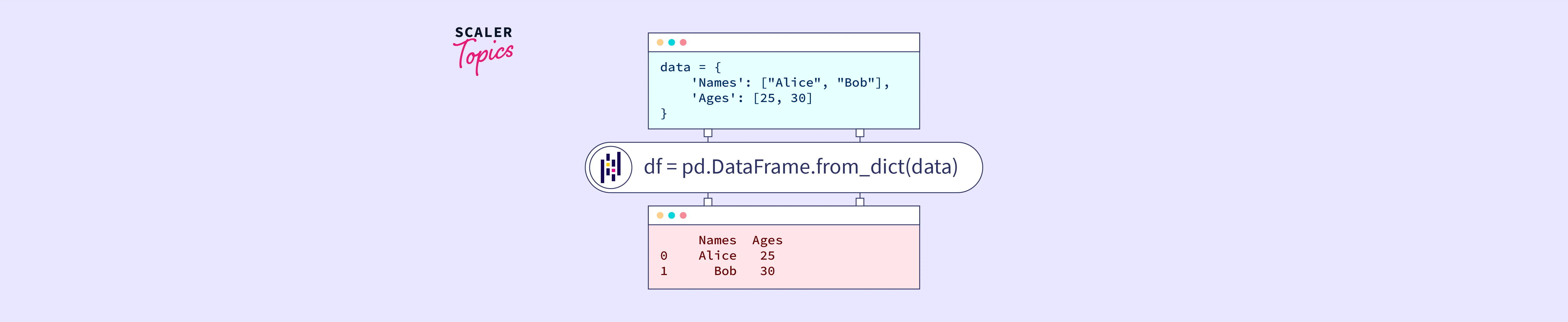Click the df = pd.DataFrame.from_dict(data) text

pos(800,167)
